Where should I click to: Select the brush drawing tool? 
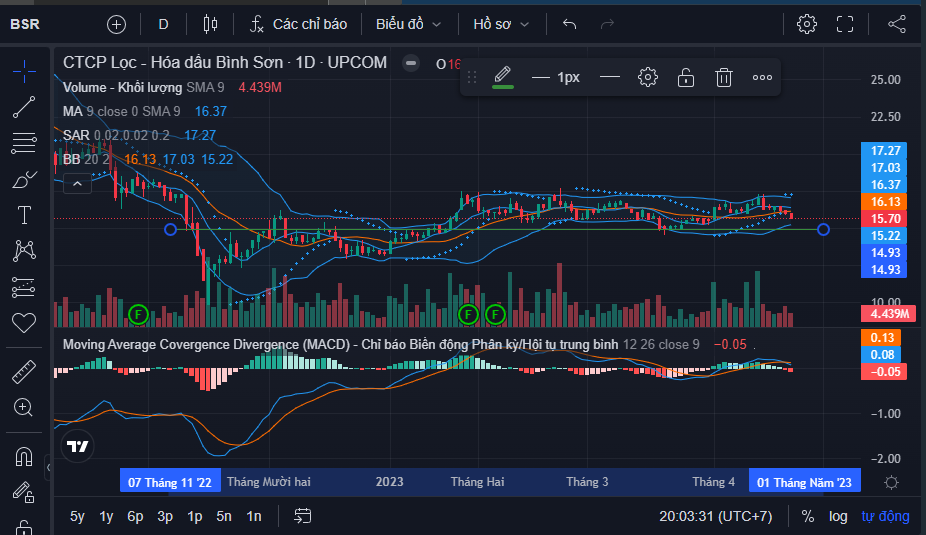click(x=24, y=180)
